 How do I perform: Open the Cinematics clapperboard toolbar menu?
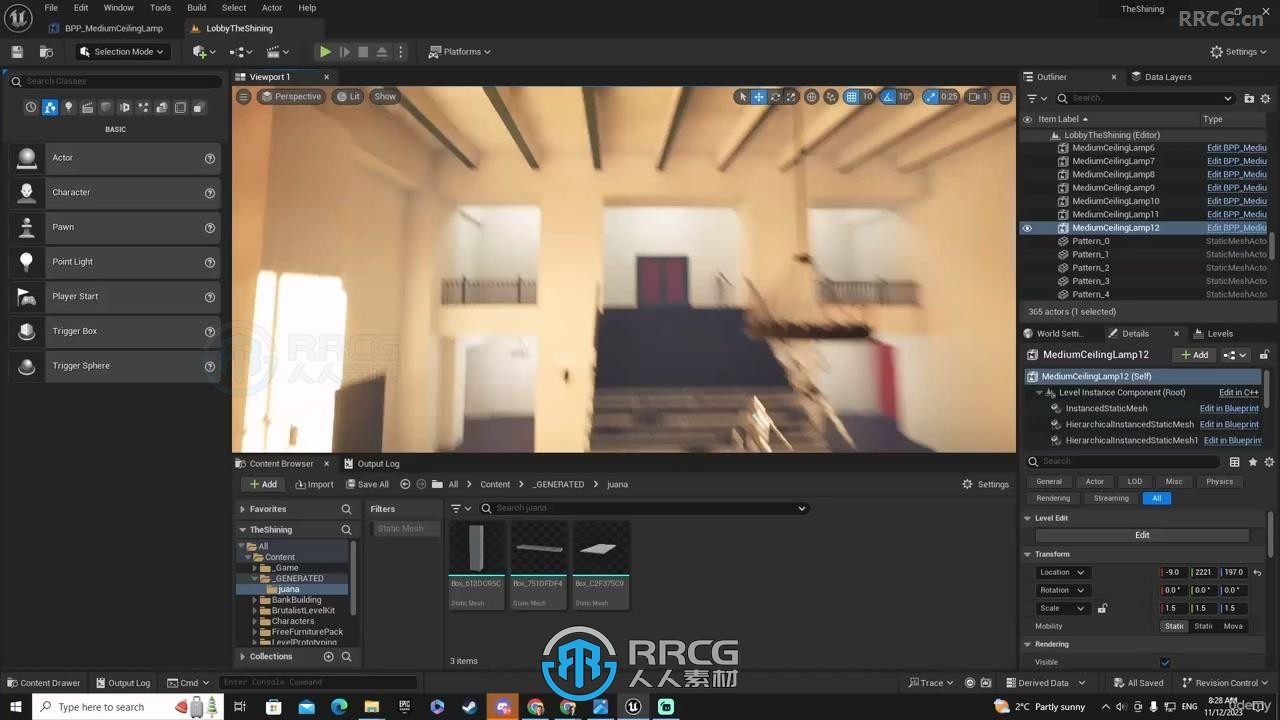coord(277,52)
